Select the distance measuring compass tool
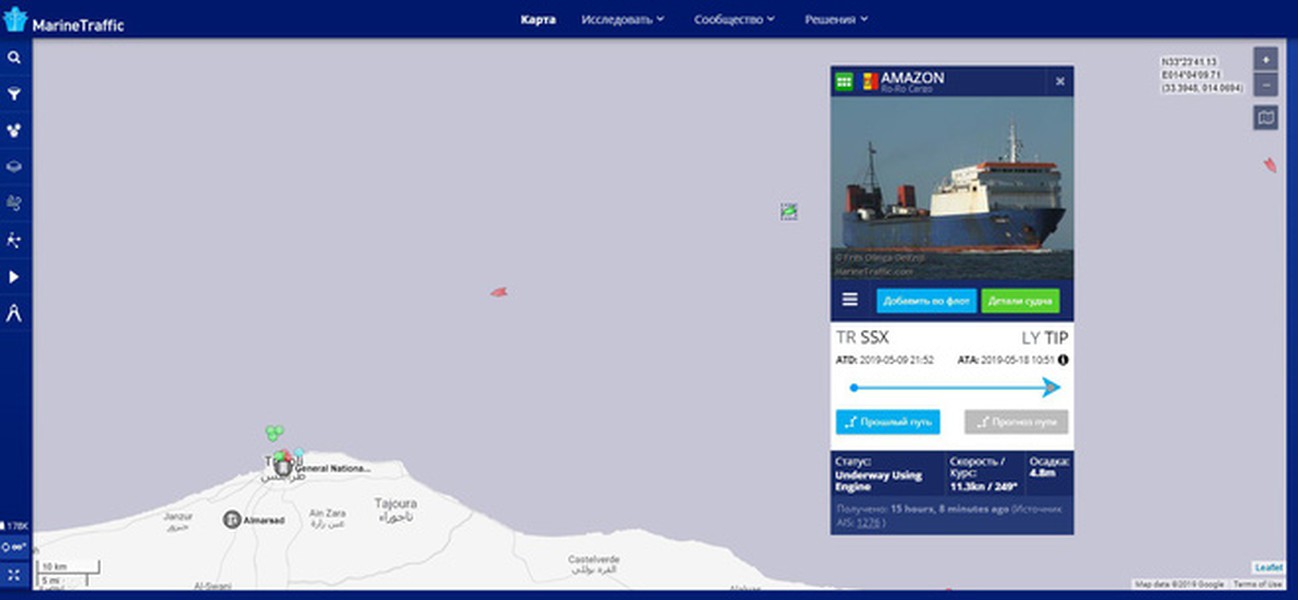Image resolution: width=1298 pixels, height=600 pixels. point(14,313)
